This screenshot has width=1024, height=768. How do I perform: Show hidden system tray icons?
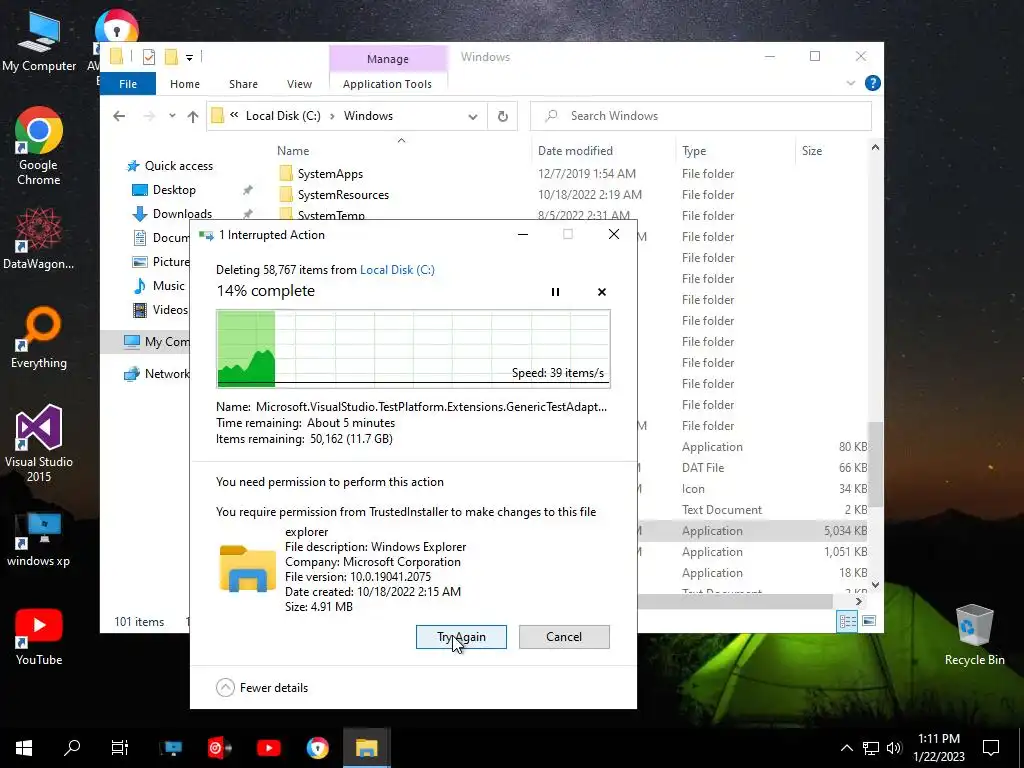point(846,748)
